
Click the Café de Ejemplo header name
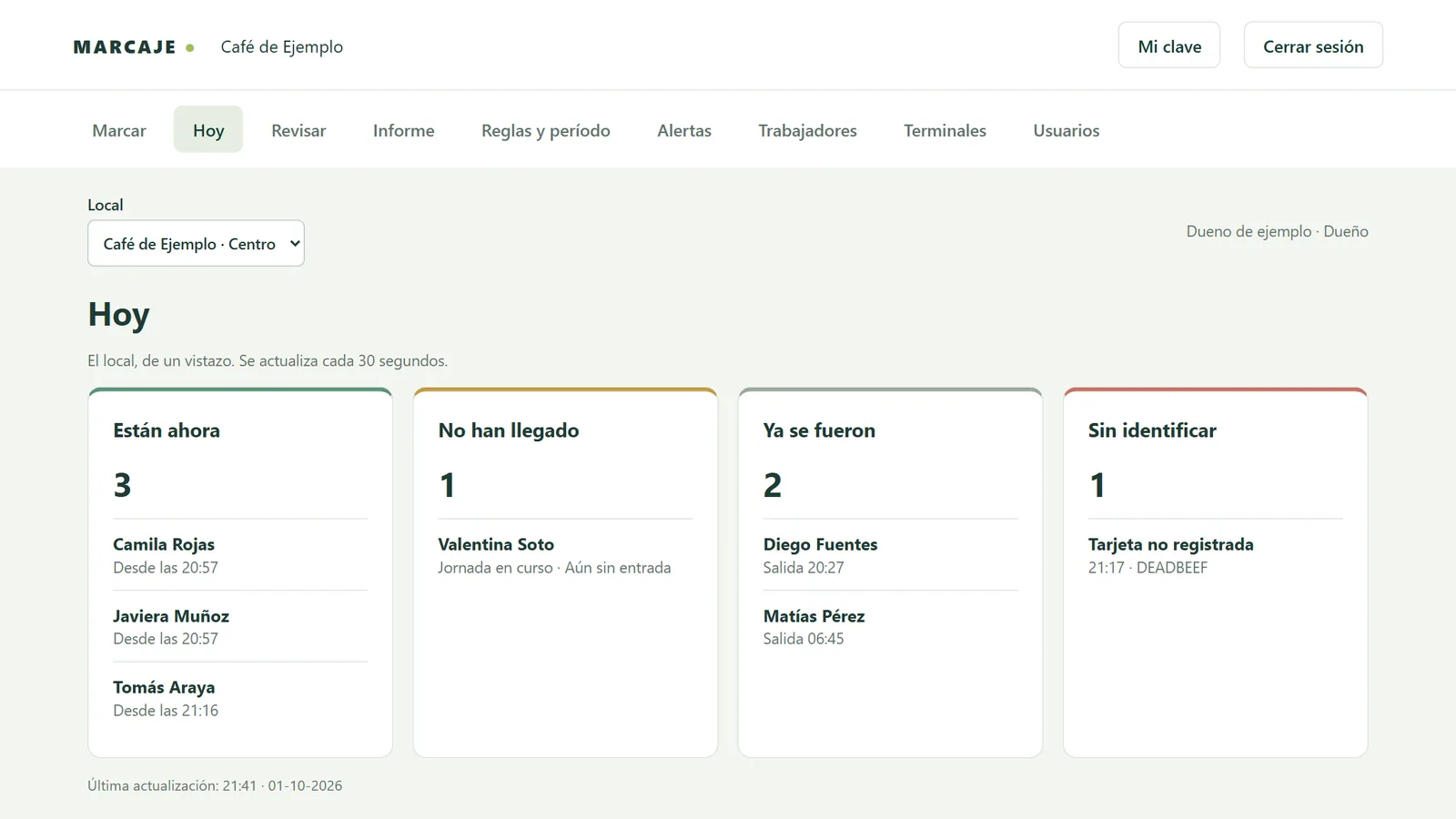coord(282,47)
